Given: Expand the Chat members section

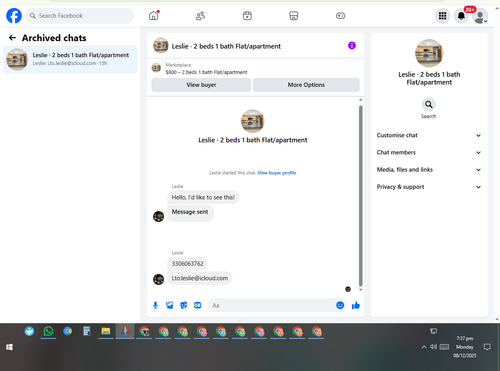Looking at the screenshot, I should (429, 153).
